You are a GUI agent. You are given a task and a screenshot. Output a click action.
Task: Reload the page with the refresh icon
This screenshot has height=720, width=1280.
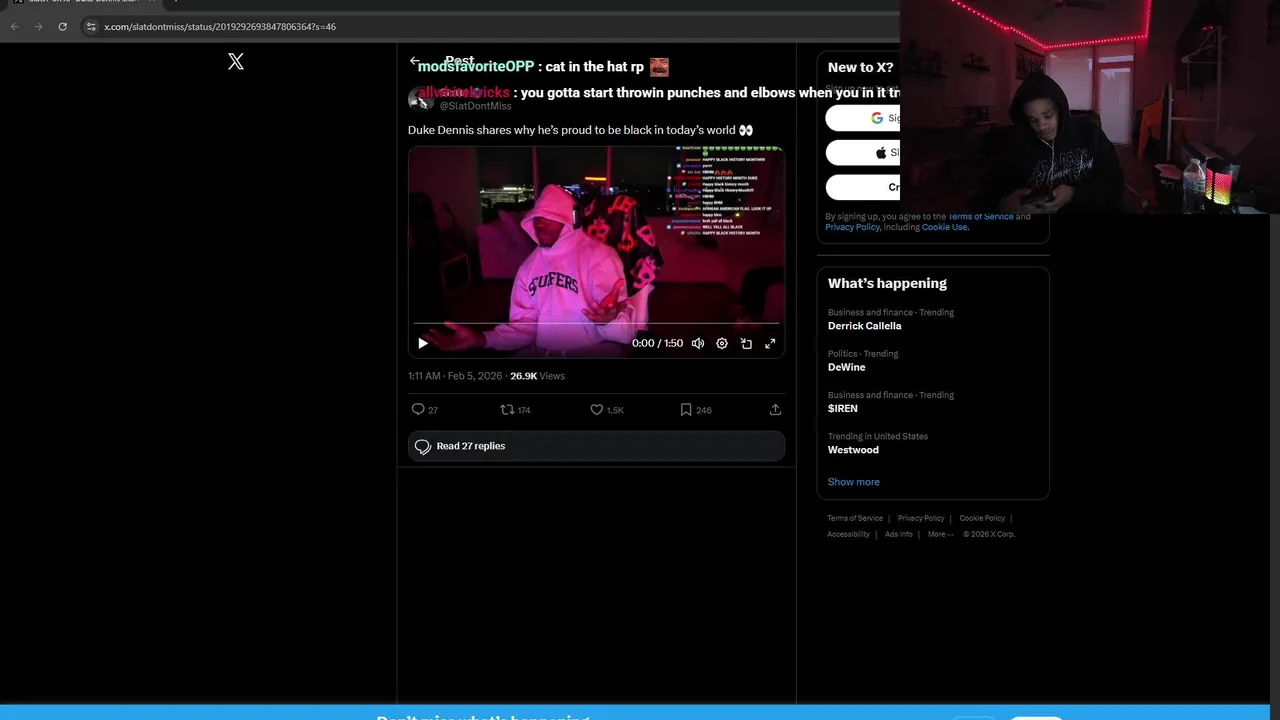[x=62, y=26]
